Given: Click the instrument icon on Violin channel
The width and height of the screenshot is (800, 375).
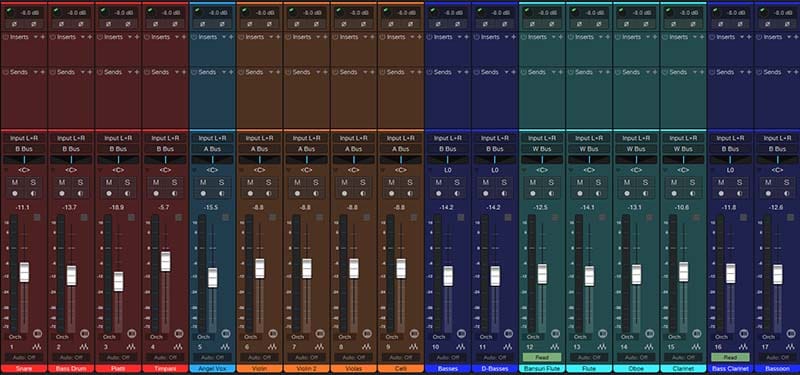Looking at the screenshot, I should pyautogui.click(x=272, y=347).
